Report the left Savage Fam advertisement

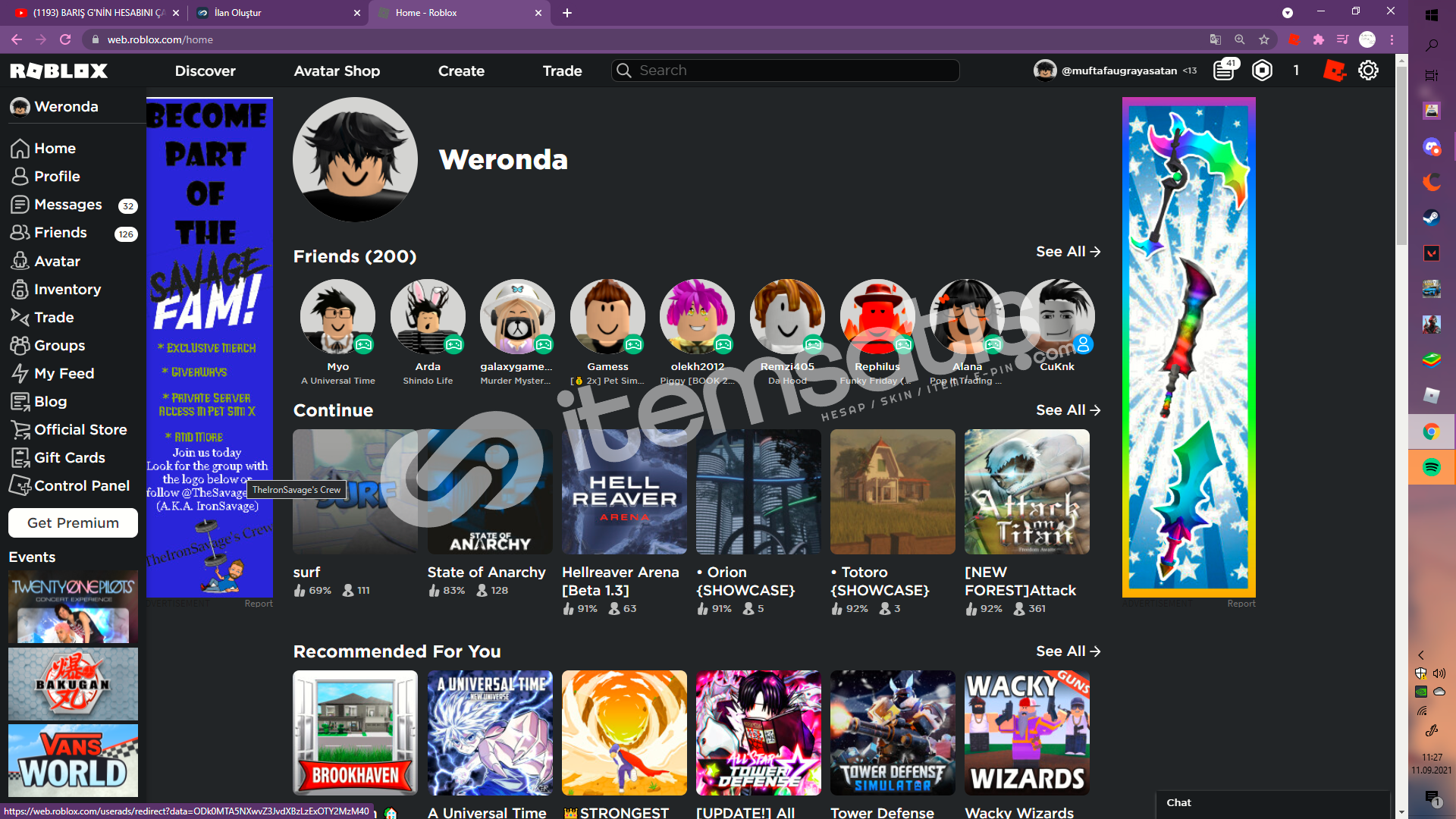pyautogui.click(x=259, y=604)
